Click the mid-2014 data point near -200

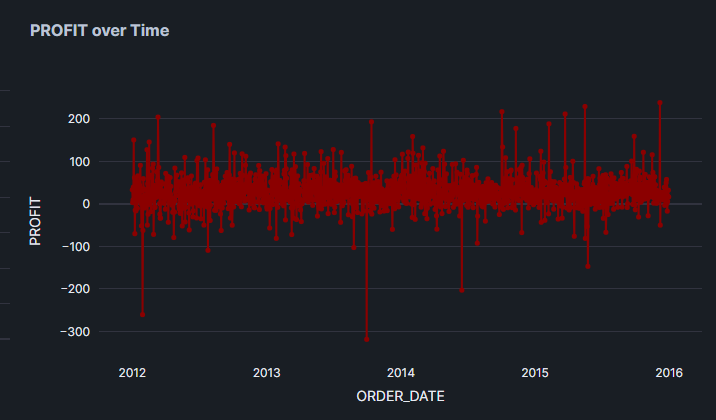click(x=462, y=290)
